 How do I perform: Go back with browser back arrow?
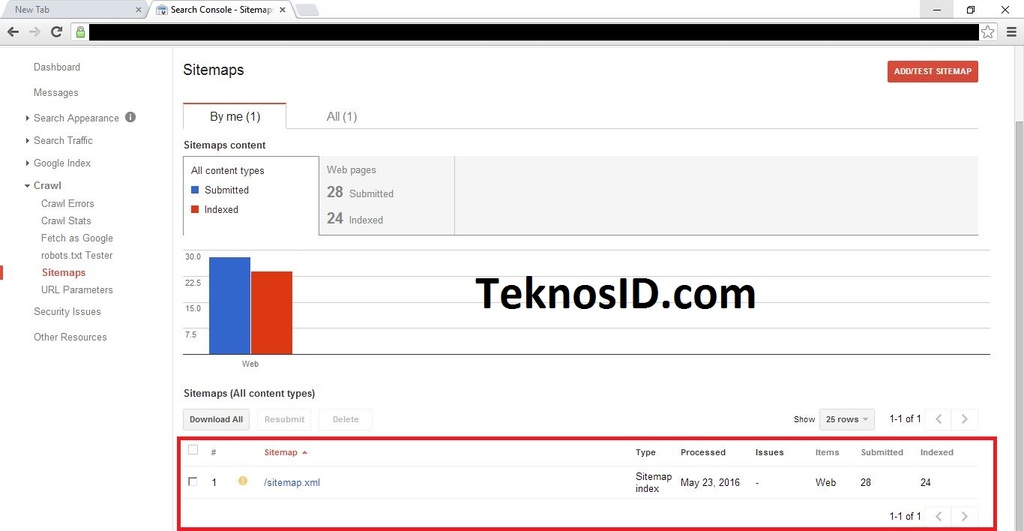(x=13, y=31)
